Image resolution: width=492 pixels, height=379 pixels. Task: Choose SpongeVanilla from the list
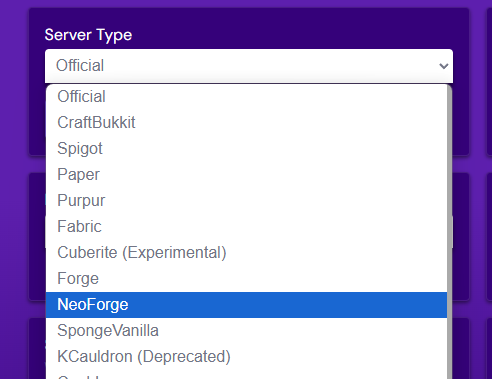[246, 331]
